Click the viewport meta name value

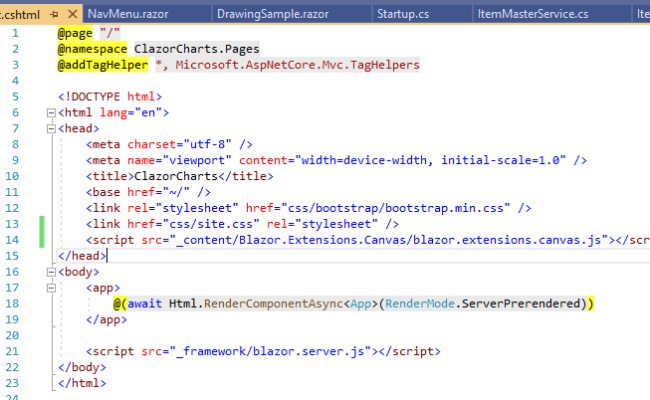pyautogui.click(x=196, y=160)
